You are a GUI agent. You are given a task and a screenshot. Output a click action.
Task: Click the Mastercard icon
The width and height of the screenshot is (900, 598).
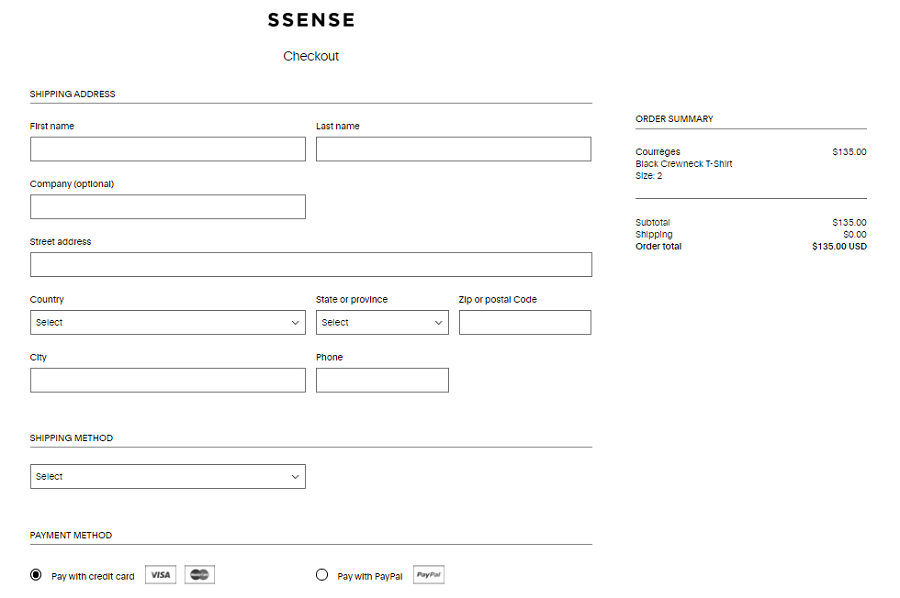click(x=200, y=575)
